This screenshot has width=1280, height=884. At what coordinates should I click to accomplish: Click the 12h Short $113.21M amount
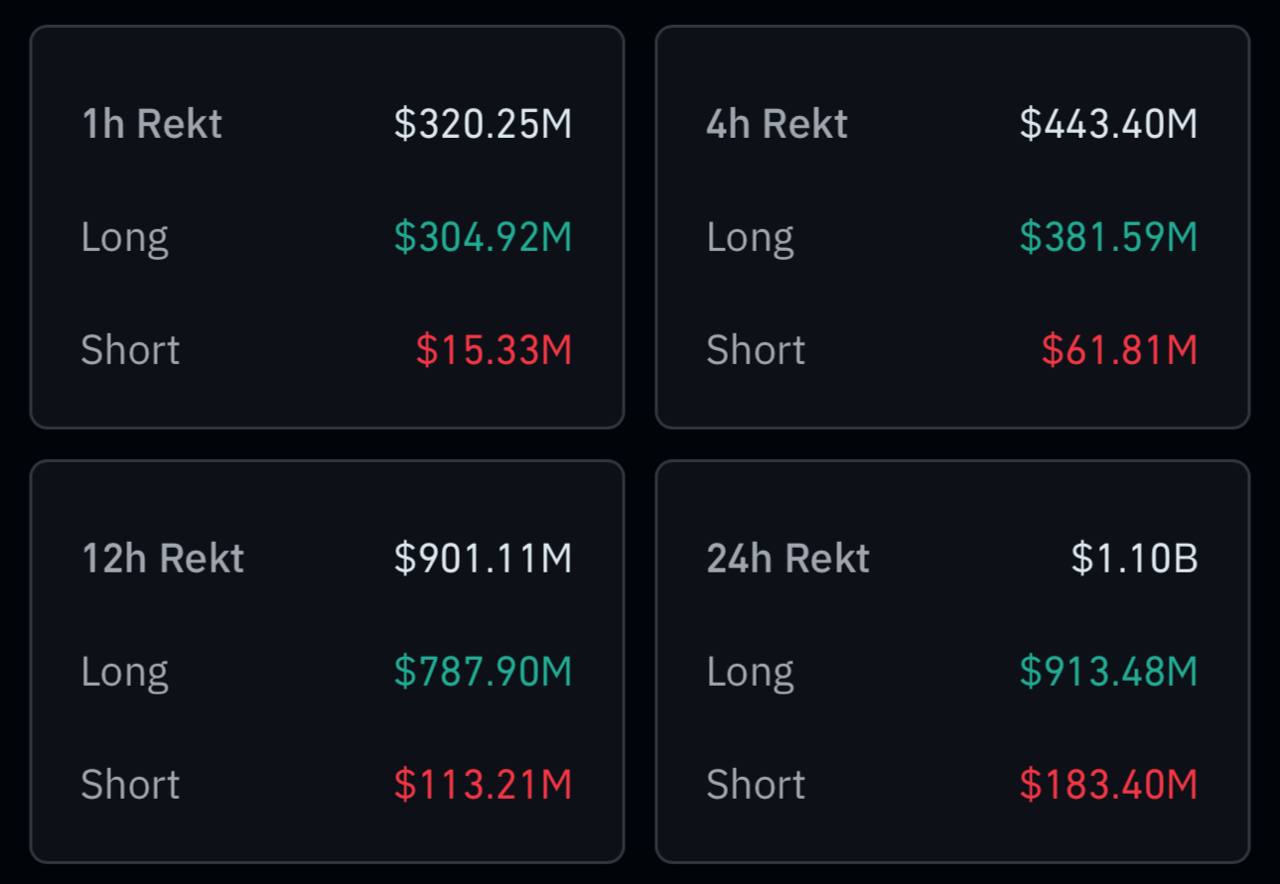(x=483, y=784)
